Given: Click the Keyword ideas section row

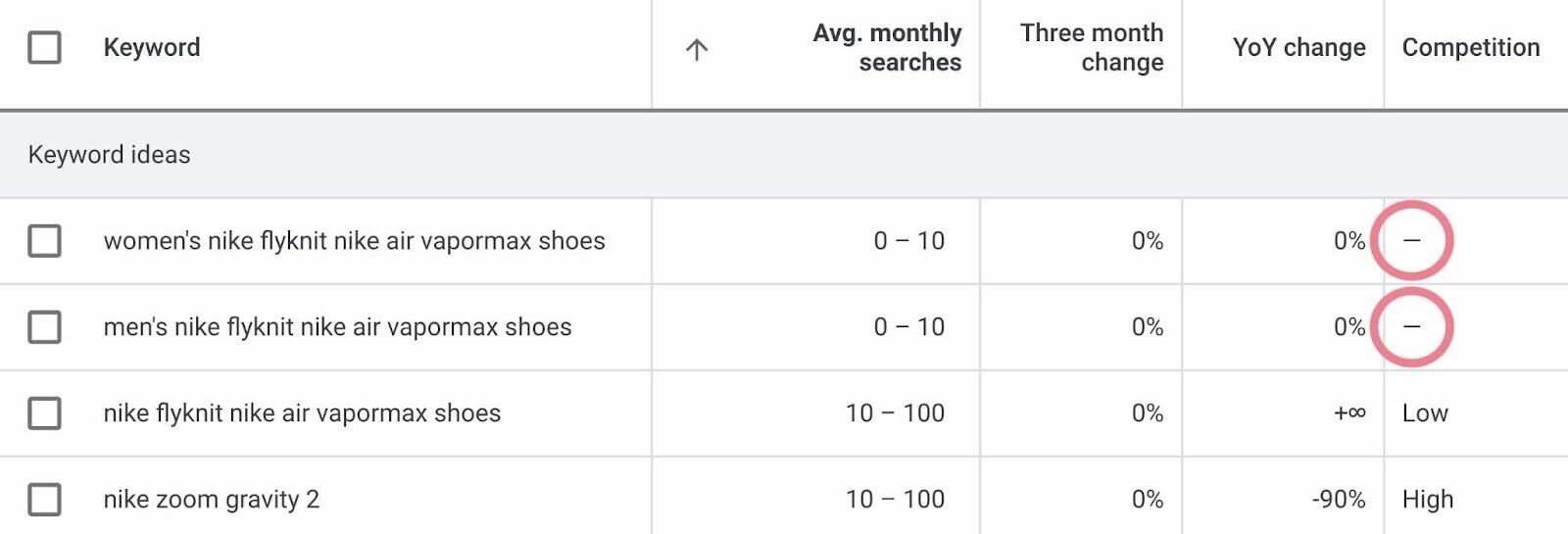Looking at the screenshot, I should tap(110, 155).
